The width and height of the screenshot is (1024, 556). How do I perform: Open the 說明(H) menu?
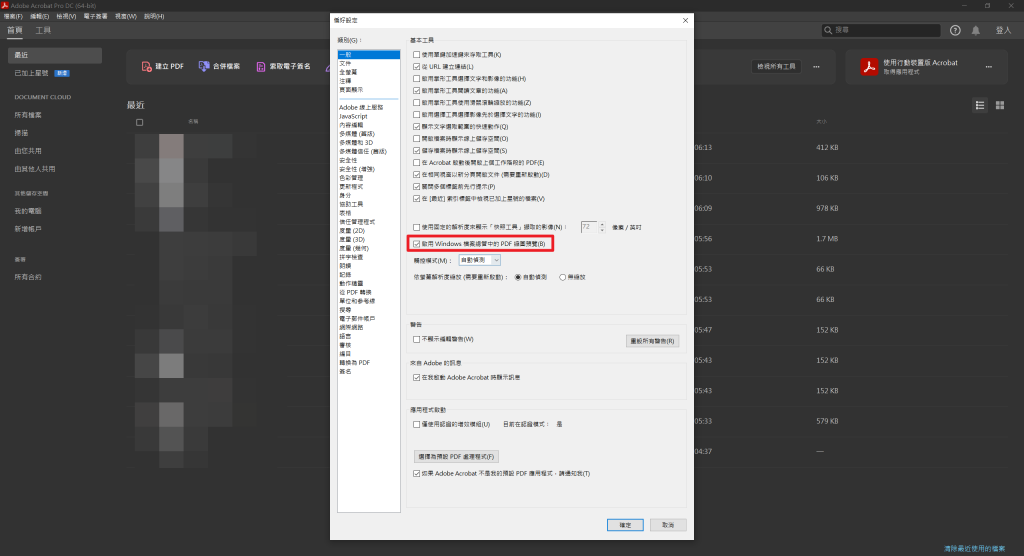[x=154, y=16]
